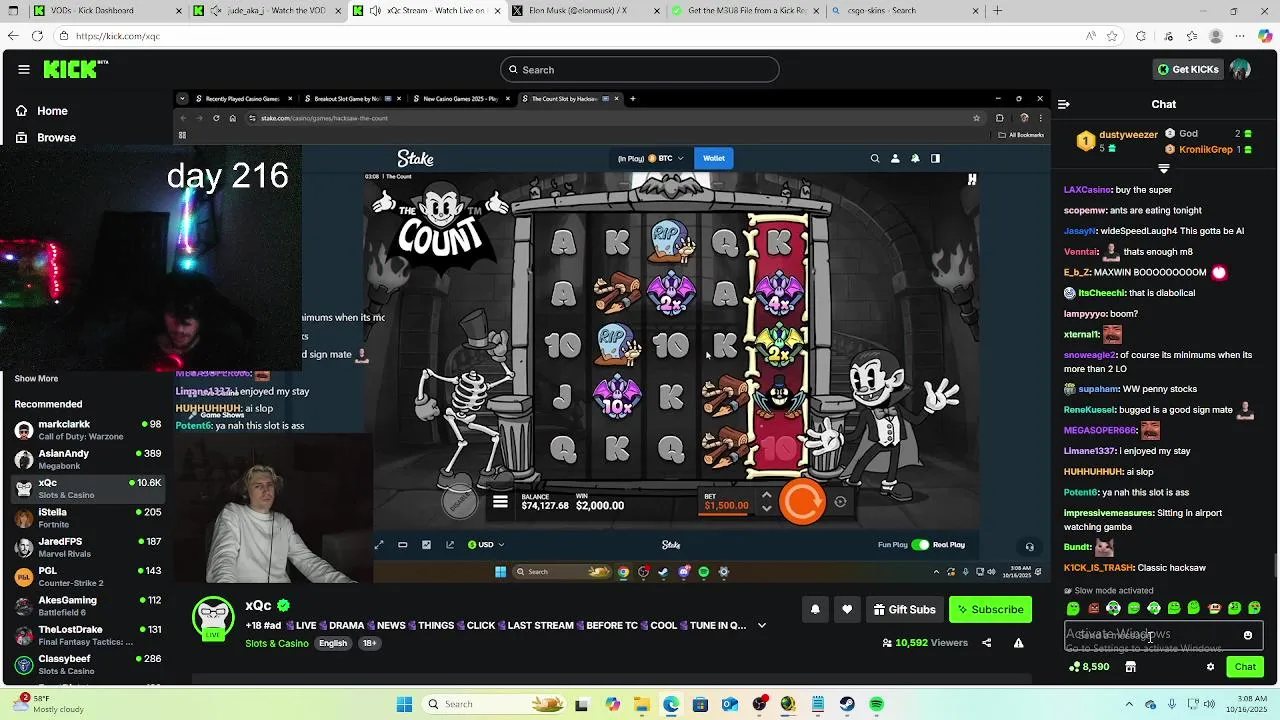Open chat settings gear
The width and height of the screenshot is (1280, 720).
coord(1210,667)
